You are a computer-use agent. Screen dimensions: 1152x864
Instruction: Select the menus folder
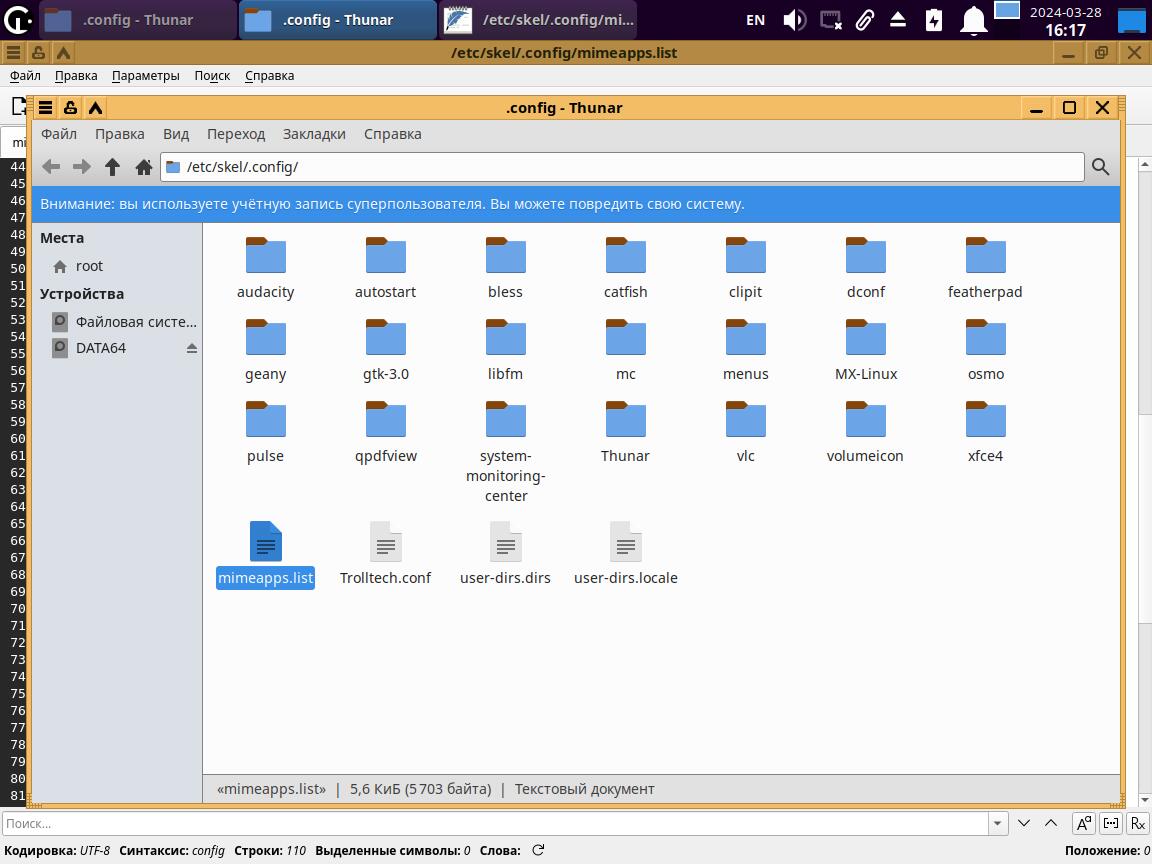(x=746, y=350)
